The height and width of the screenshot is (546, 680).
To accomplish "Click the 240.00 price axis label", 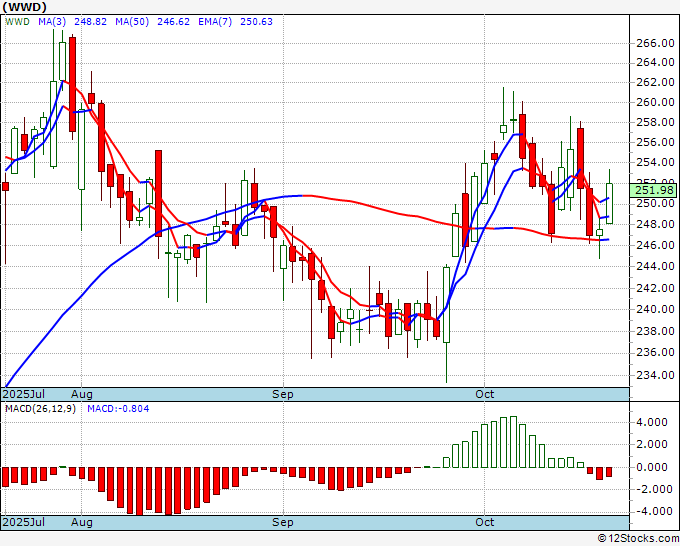I will point(655,309).
